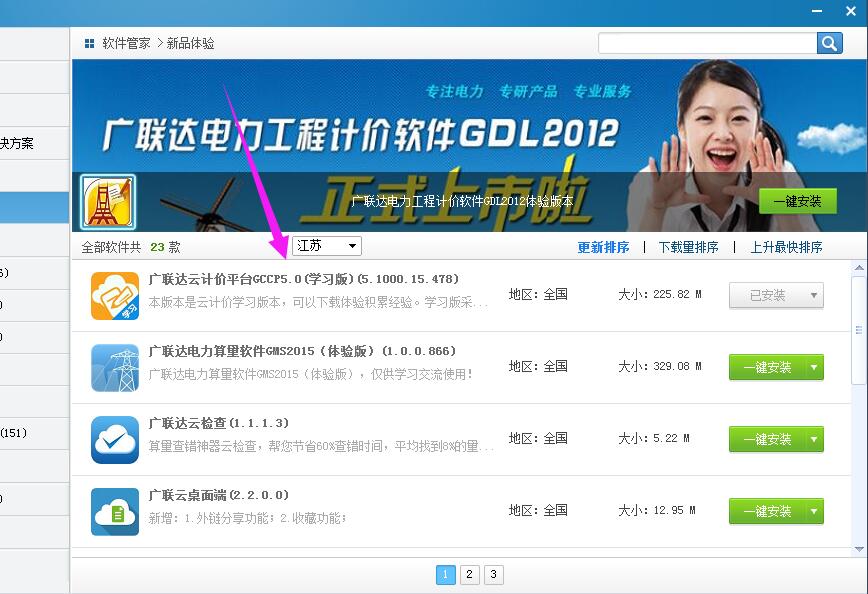The image size is (868, 594).
Task: Click the 电力算量软件GMS2015 power tower icon
Action: coord(115,368)
